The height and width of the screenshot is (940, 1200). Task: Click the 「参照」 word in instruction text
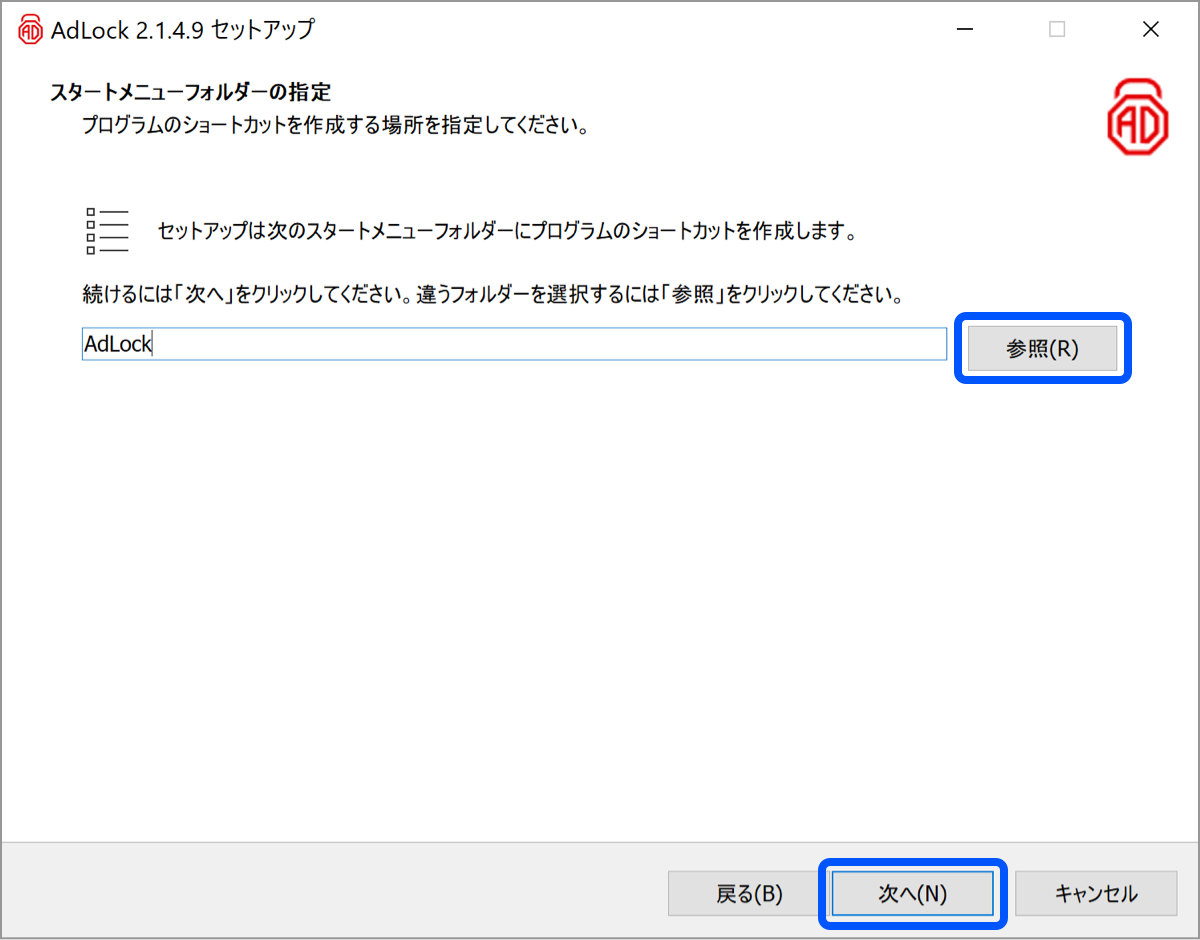[x=694, y=296]
